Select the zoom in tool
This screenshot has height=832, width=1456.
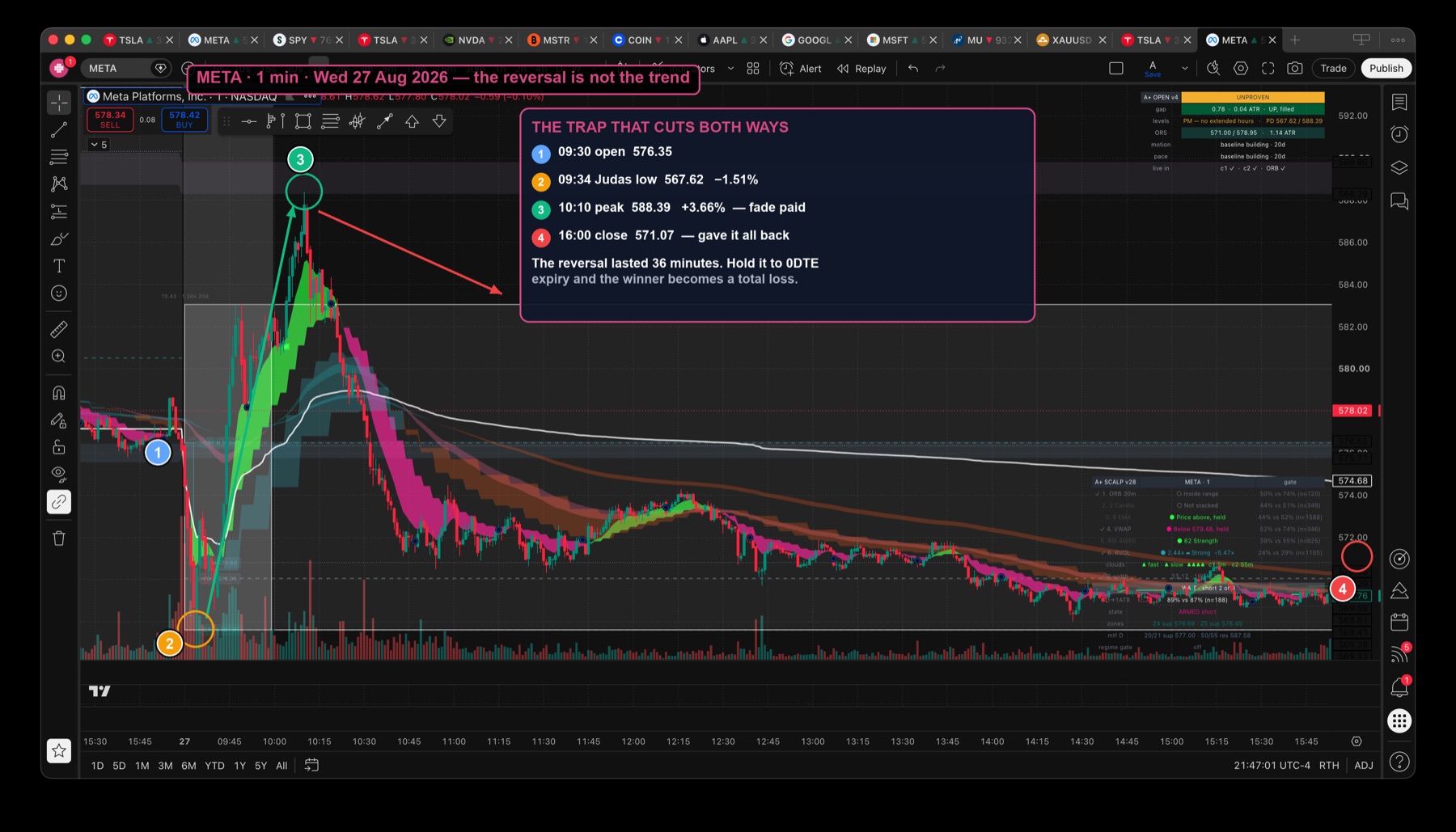click(59, 357)
